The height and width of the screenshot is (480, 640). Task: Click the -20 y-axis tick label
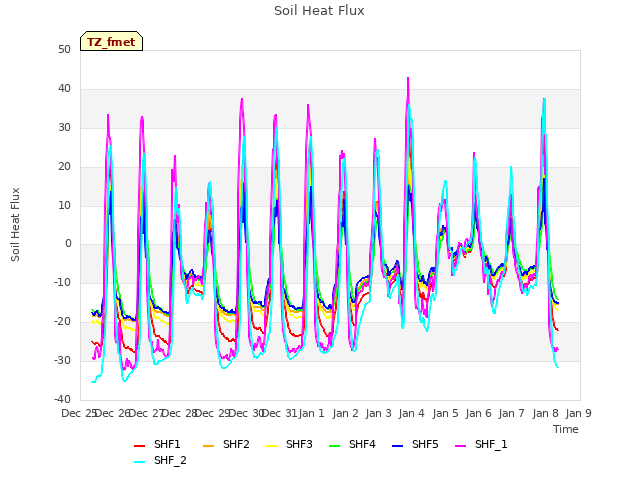coord(62,322)
